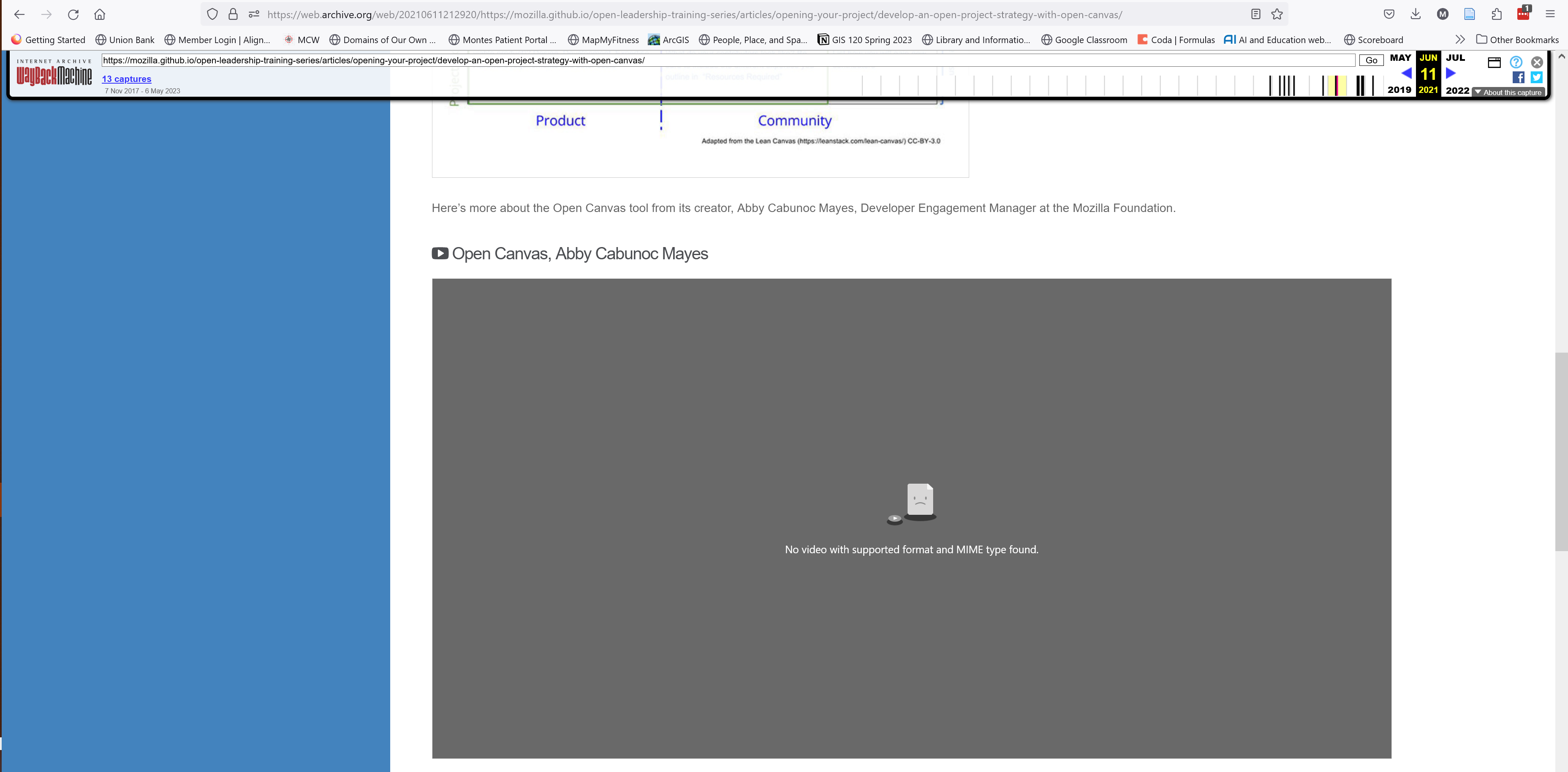Open the Member Login | Align bookmark
This screenshot has height=772, width=1568.
pyautogui.click(x=217, y=40)
